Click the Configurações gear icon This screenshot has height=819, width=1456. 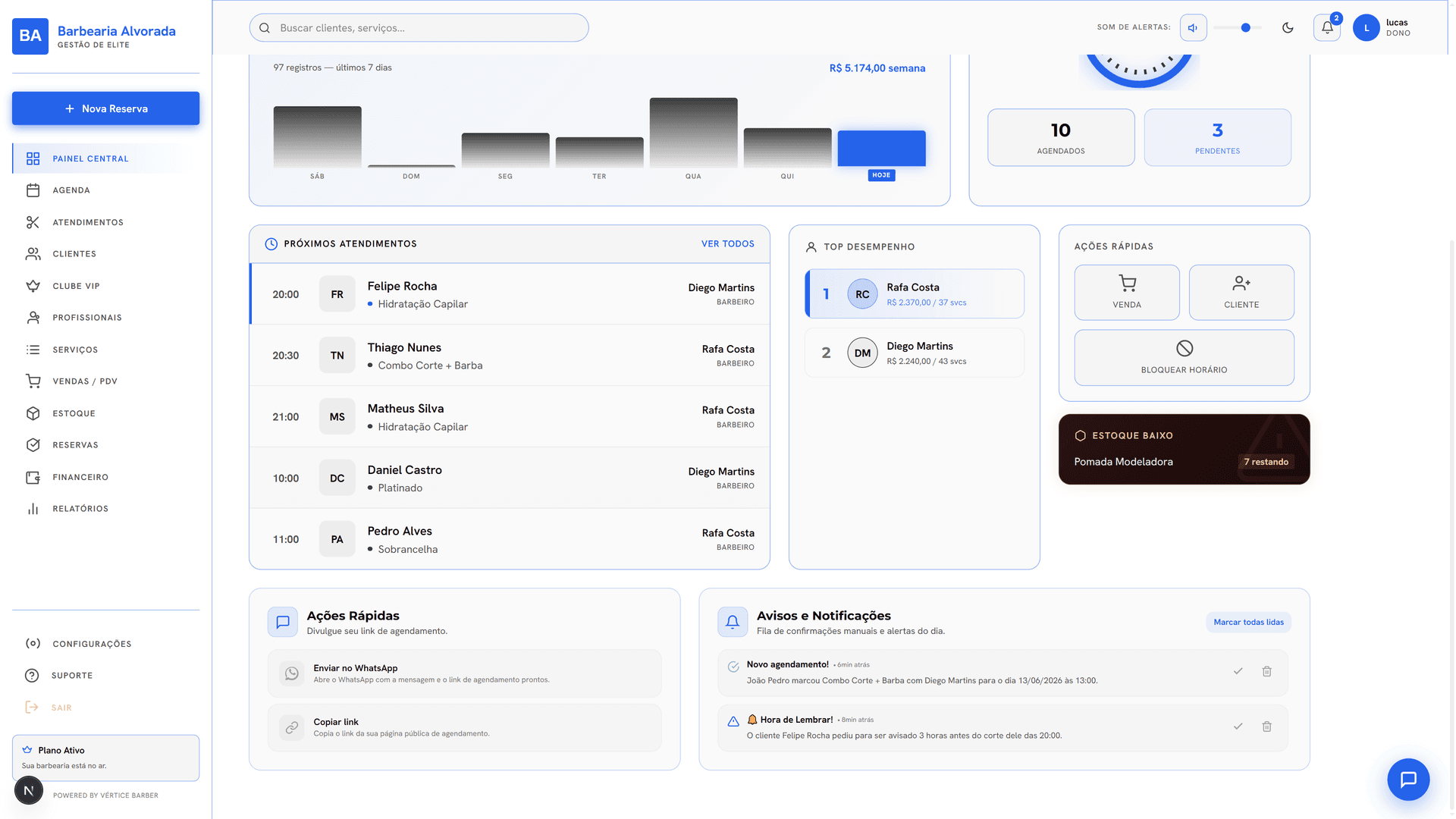click(x=33, y=644)
